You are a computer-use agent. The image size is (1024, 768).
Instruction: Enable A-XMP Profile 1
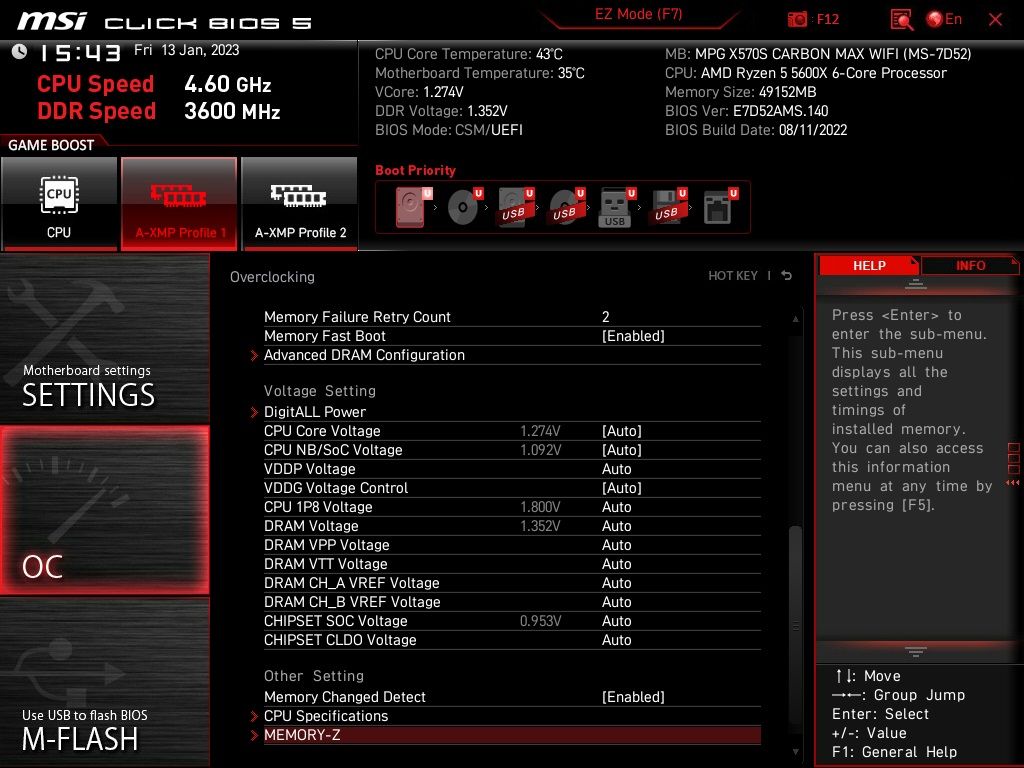(x=179, y=204)
